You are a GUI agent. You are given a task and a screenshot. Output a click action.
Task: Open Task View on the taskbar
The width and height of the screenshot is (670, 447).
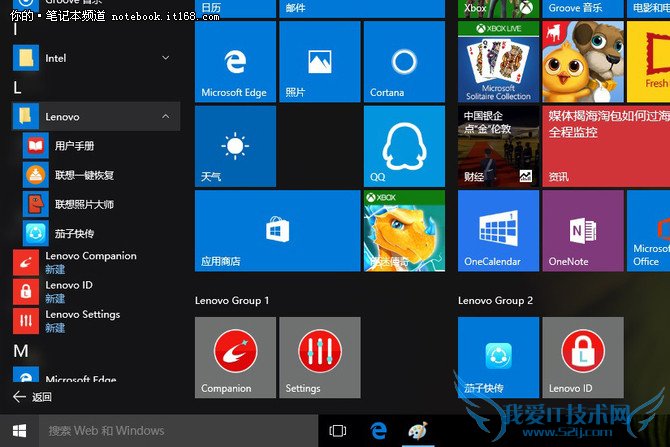point(338,431)
